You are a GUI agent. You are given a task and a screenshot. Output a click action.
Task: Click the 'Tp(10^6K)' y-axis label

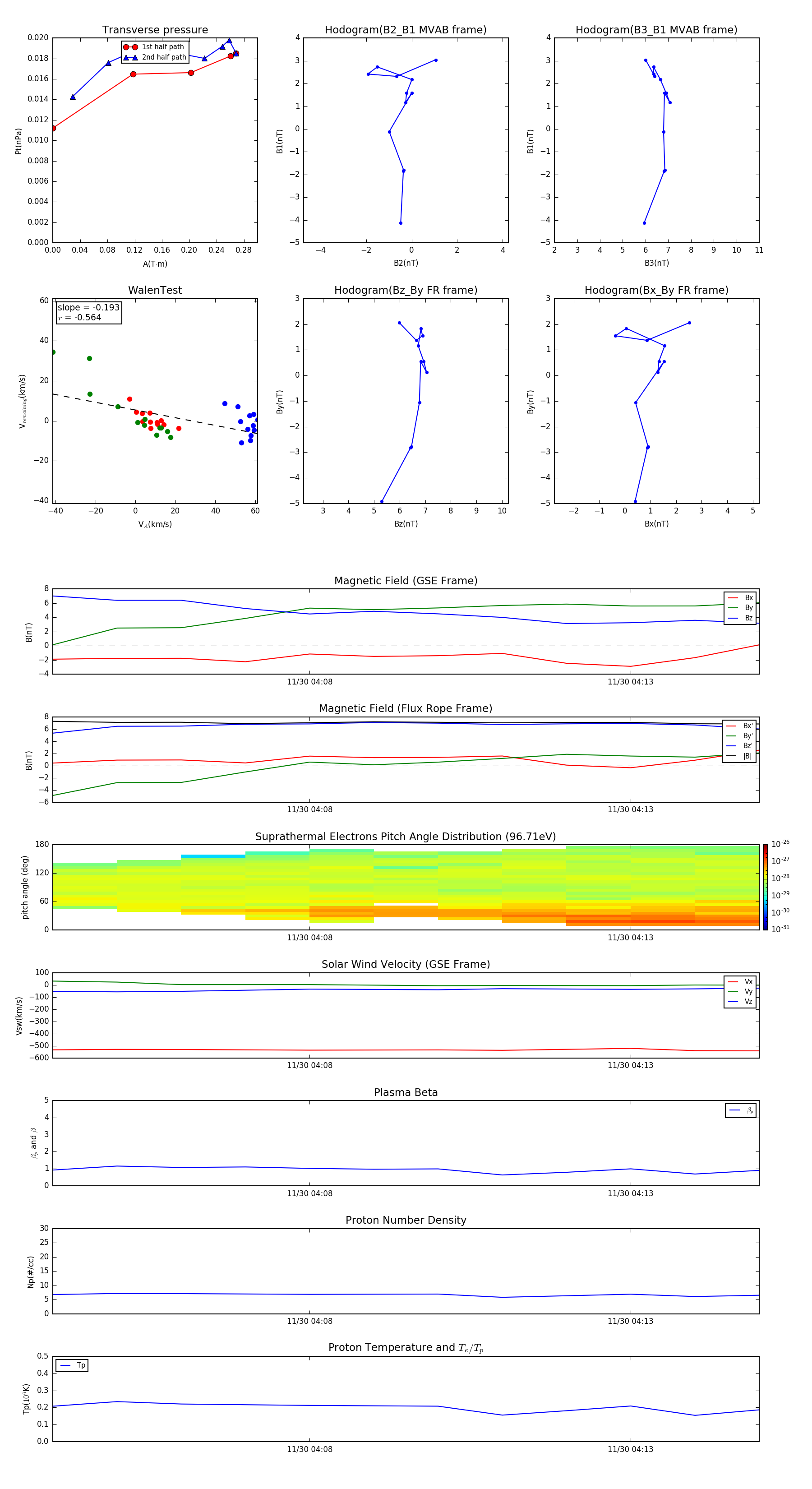[26, 1399]
